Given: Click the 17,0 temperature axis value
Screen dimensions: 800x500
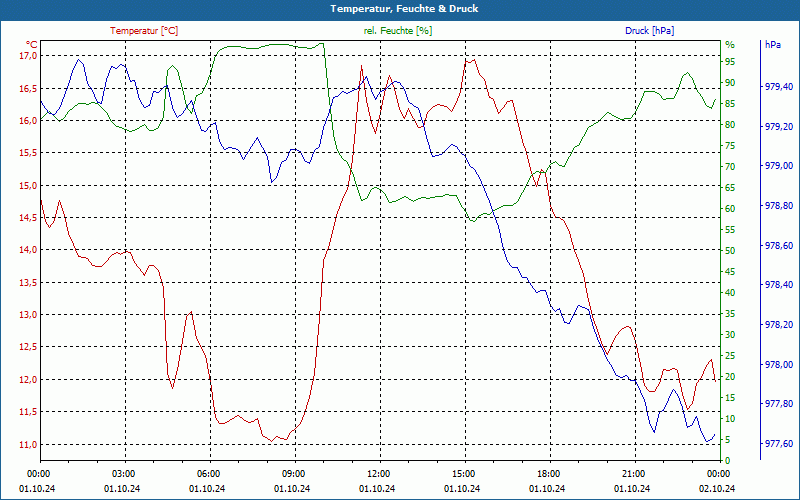Looking at the screenshot, I should 28,55.
